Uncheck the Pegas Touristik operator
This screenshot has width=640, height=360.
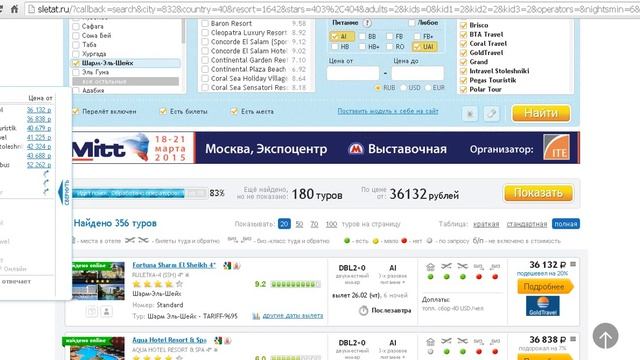(x=463, y=80)
